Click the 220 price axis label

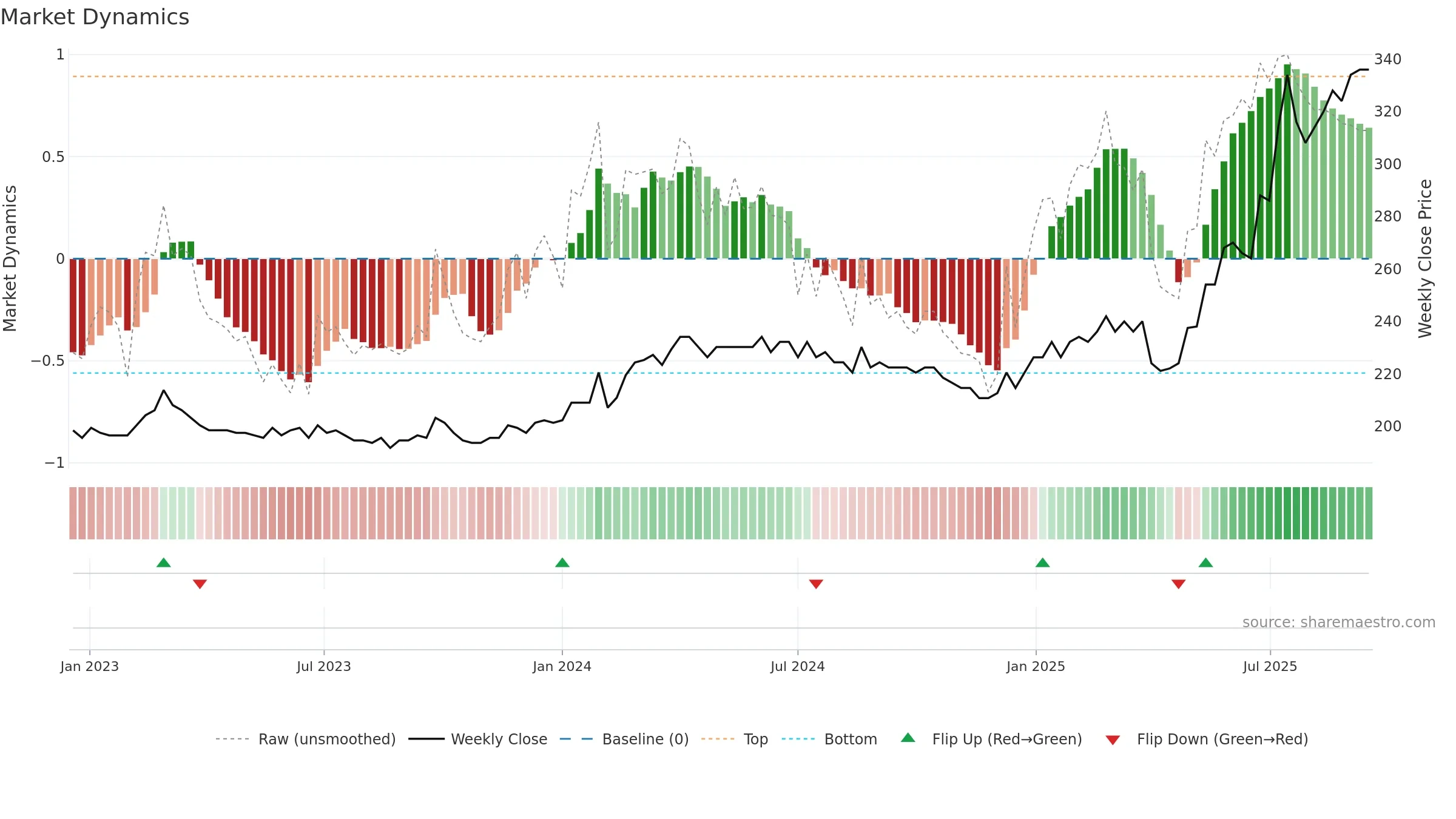(1388, 374)
